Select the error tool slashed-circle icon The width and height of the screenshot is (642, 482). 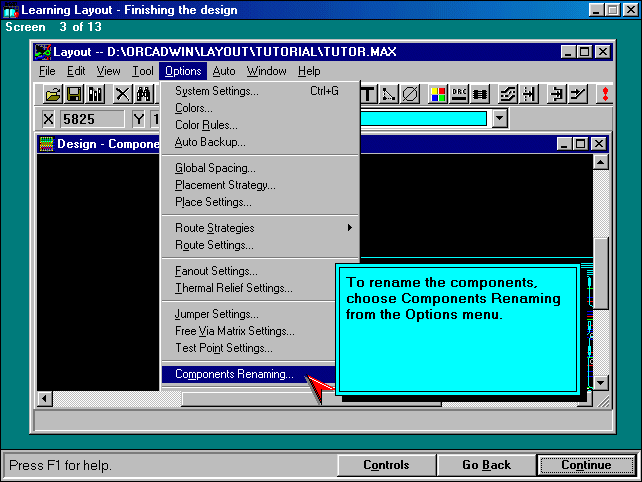[x=410, y=94]
